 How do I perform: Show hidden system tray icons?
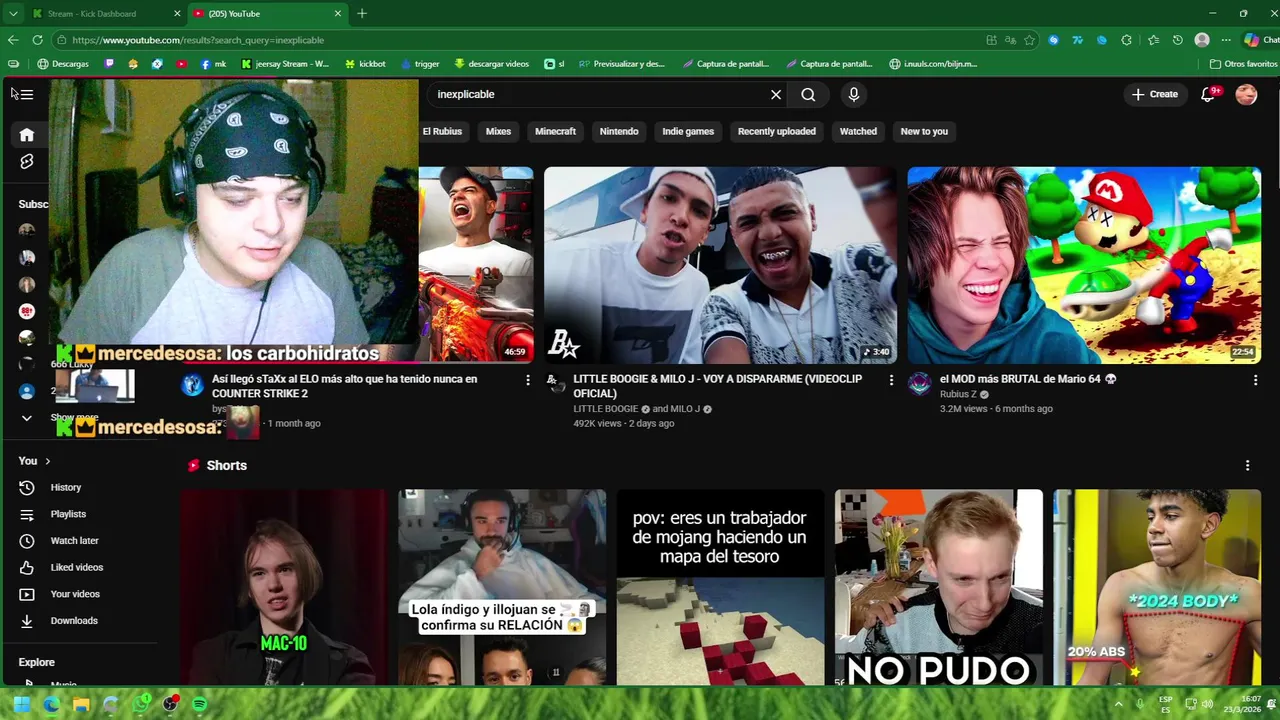tap(1119, 704)
